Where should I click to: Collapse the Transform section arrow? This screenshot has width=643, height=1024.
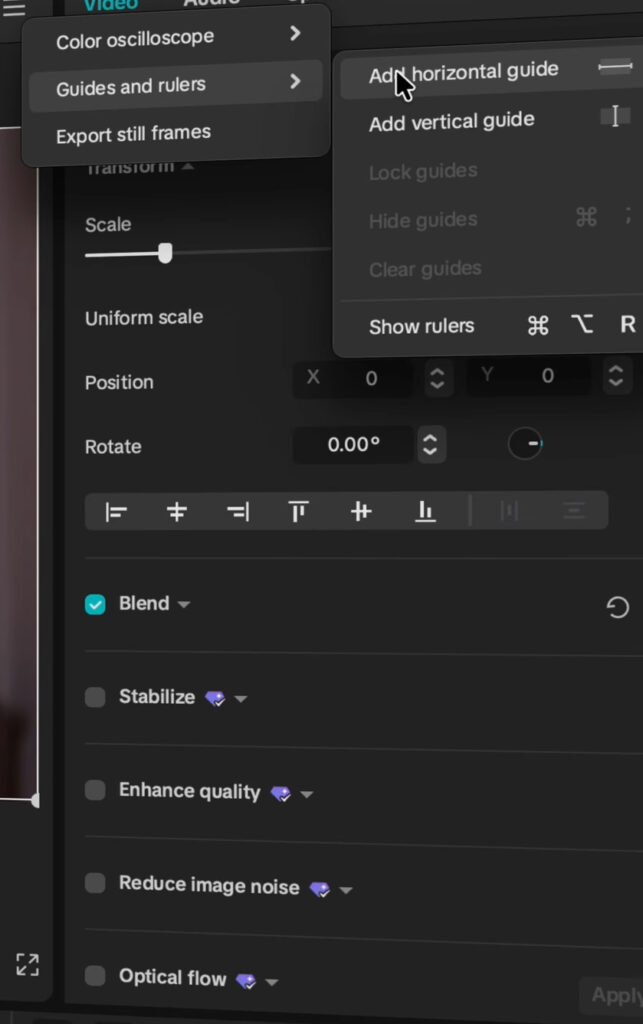(x=188, y=167)
